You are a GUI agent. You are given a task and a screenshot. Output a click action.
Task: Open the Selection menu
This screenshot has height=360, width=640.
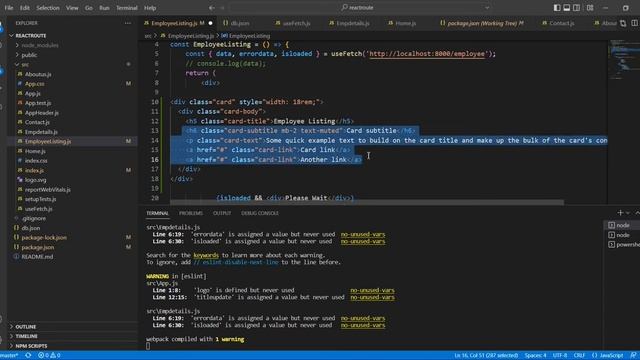point(48,8)
